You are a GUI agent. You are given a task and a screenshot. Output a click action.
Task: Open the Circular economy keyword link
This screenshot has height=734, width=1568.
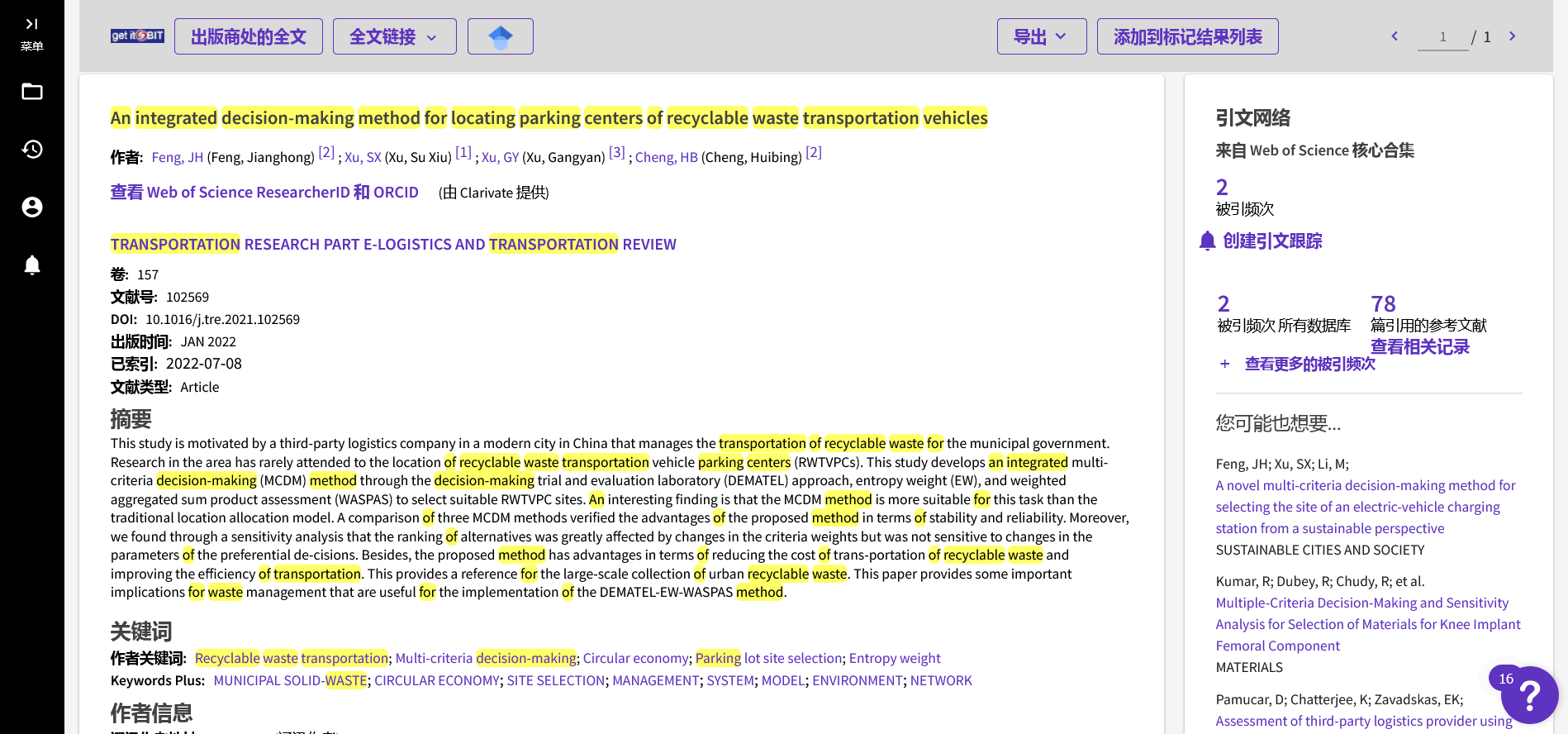click(x=635, y=658)
